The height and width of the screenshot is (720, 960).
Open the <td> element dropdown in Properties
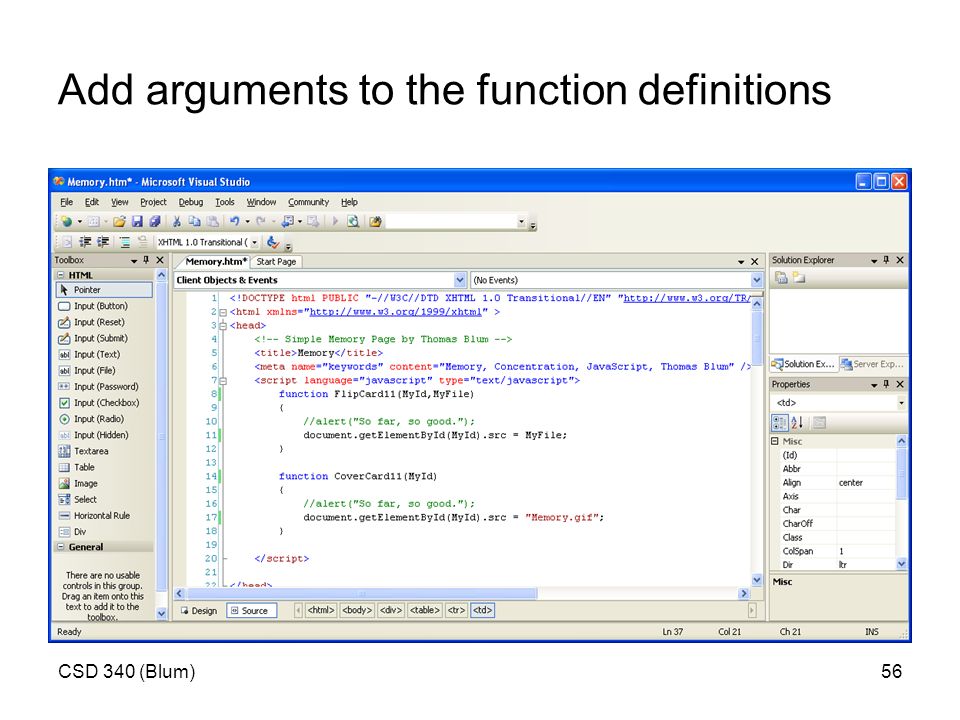point(901,403)
